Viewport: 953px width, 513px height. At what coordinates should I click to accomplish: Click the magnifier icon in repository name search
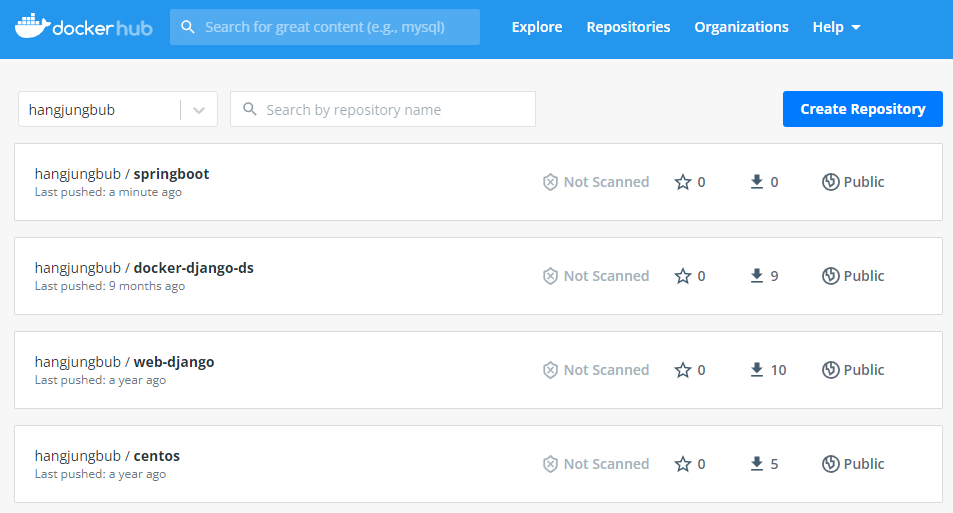coord(249,109)
